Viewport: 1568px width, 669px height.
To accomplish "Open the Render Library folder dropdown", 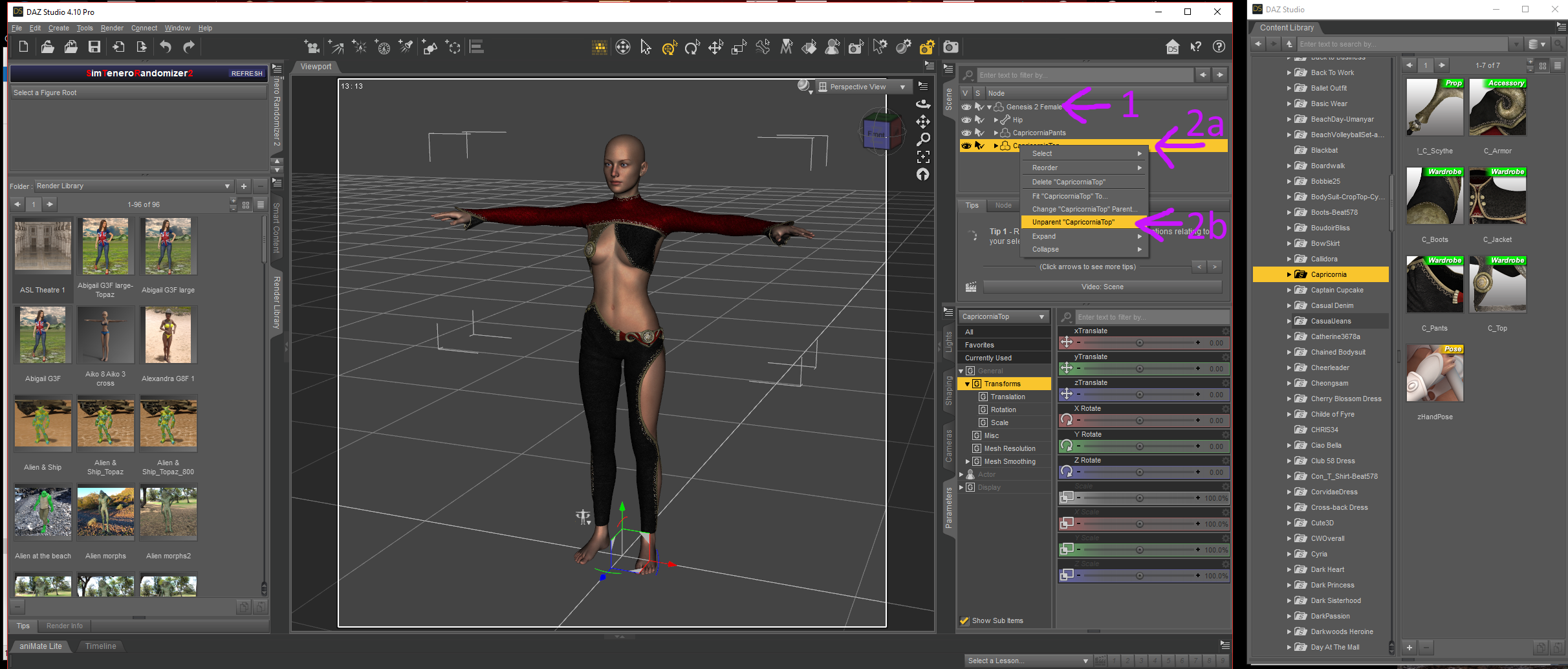I will click(133, 186).
